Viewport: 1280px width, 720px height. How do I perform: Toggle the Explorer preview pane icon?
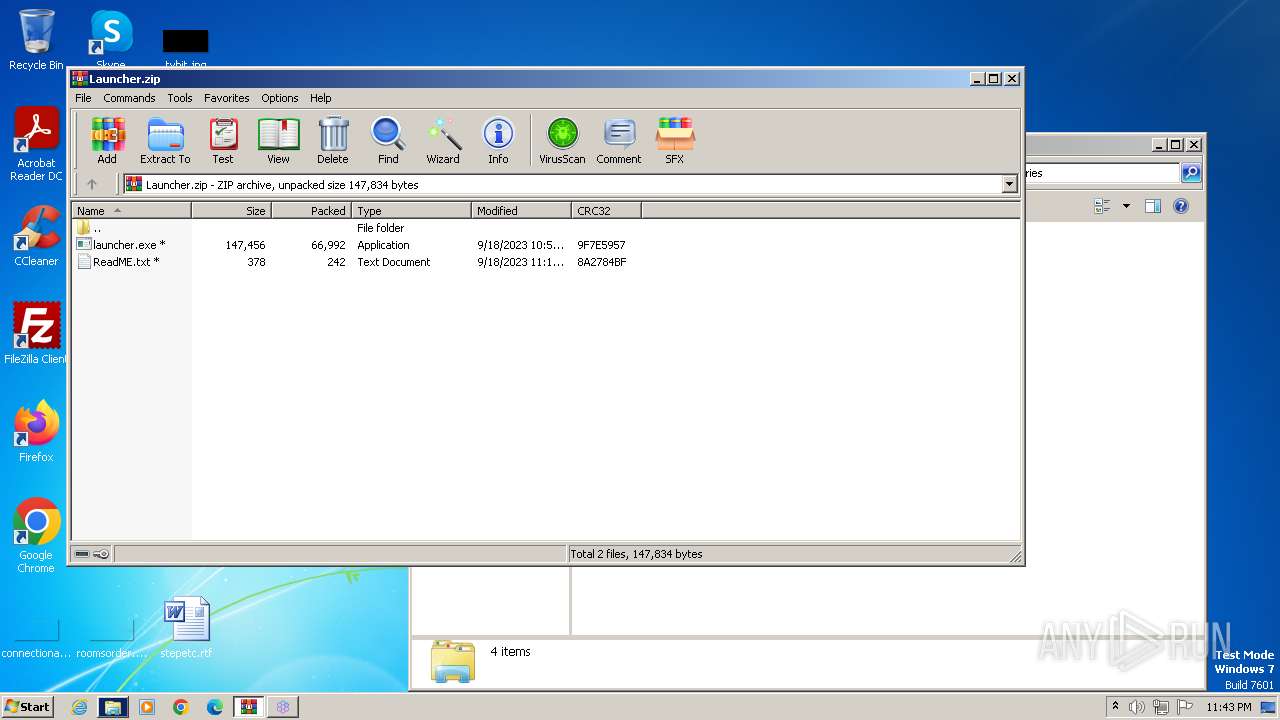pyautogui.click(x=1153, y=206)
